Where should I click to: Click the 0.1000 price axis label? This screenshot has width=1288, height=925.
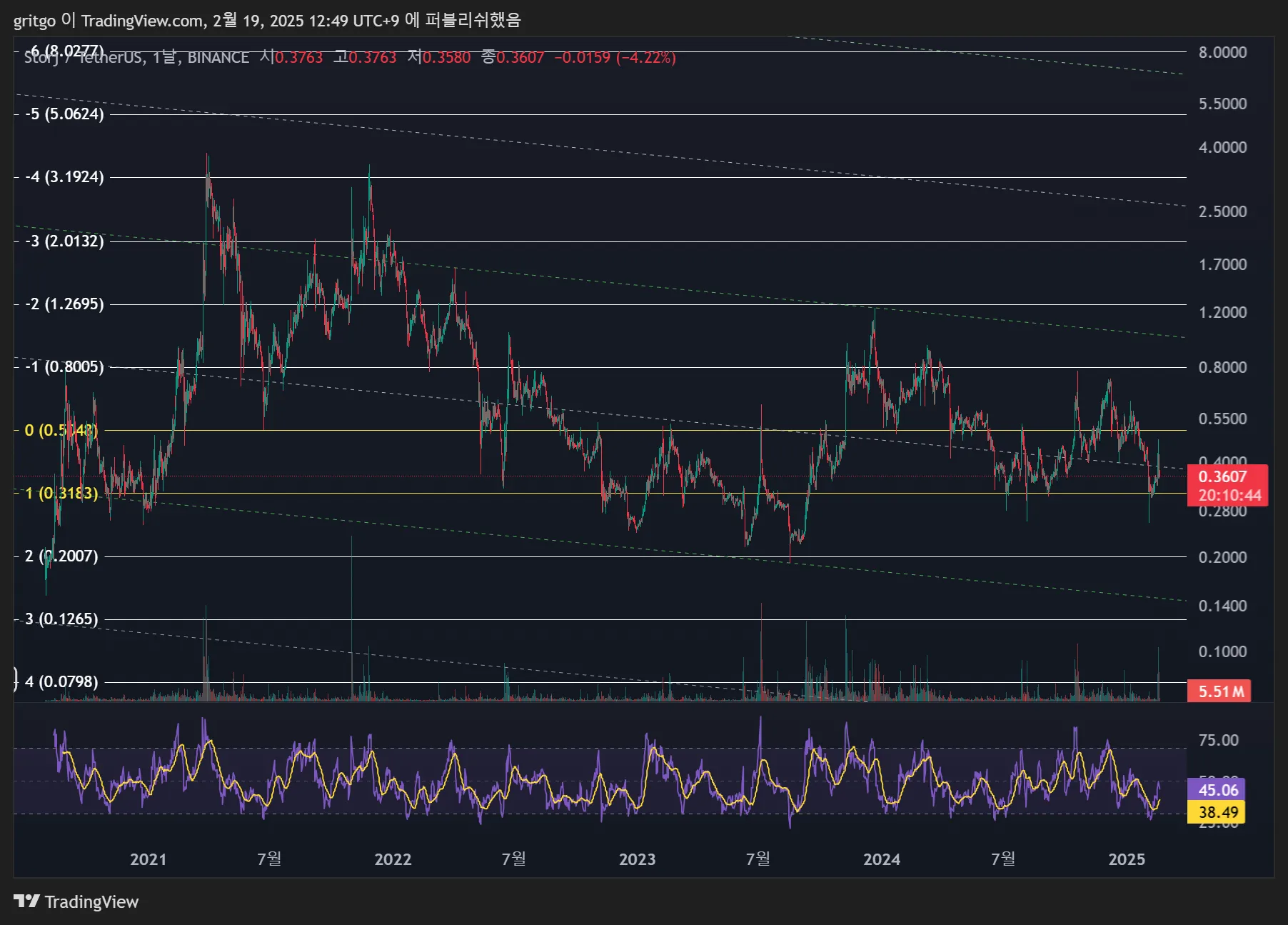coord(1222,651)
